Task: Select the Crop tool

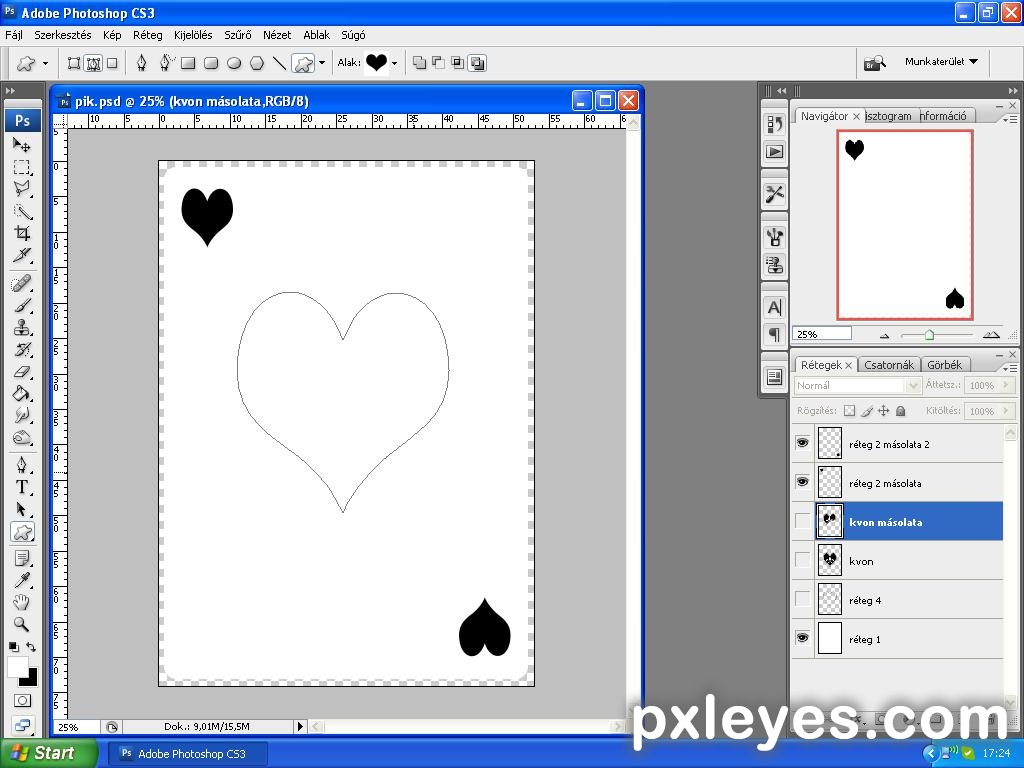Action: coord(22,233)
